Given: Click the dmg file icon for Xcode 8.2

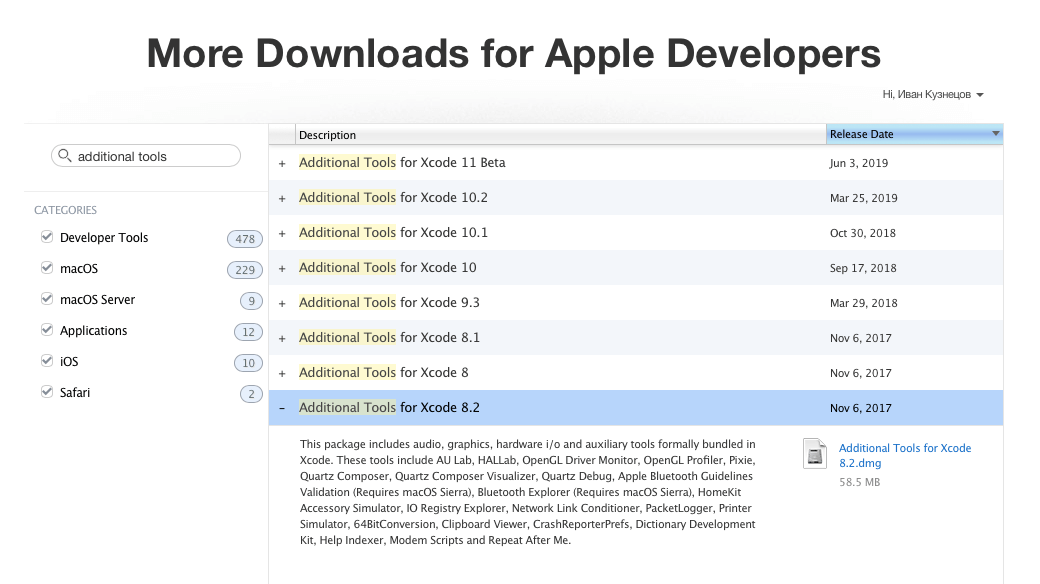Looking at the screenshot, I should point(814,454).
